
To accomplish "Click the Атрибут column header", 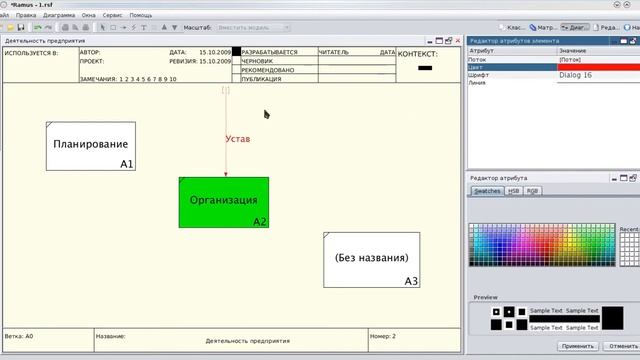I will pos(512,51).
